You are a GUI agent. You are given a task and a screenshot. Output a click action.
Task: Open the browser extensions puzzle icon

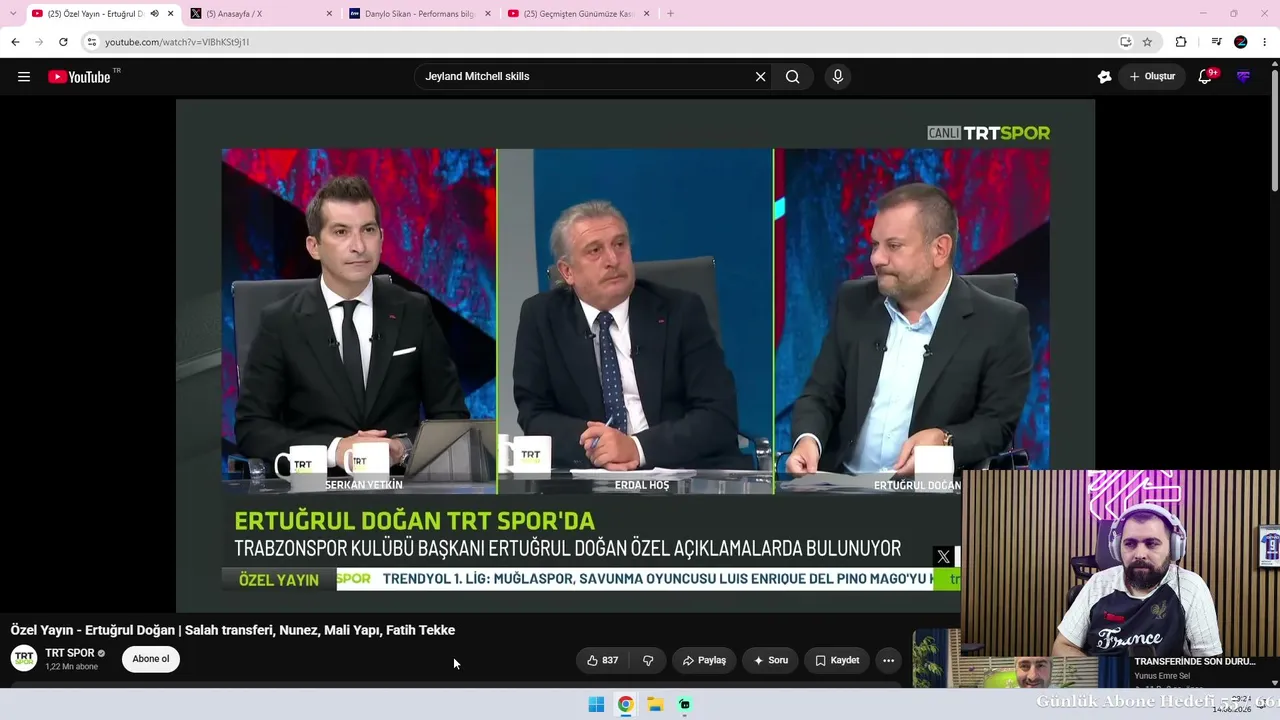pos(1181,42)
